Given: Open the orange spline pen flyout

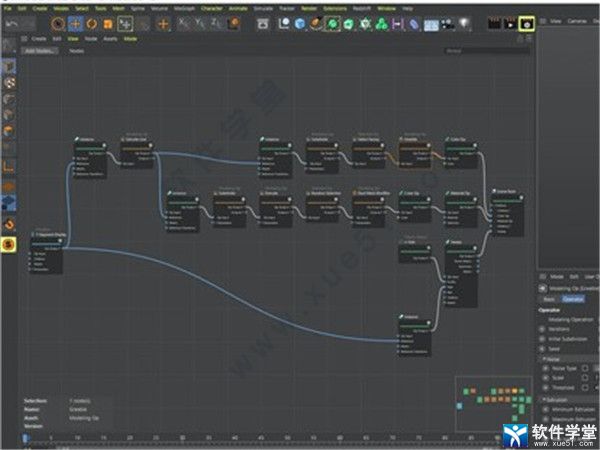Looking at the screenshot, I should [x=316, y=24].
